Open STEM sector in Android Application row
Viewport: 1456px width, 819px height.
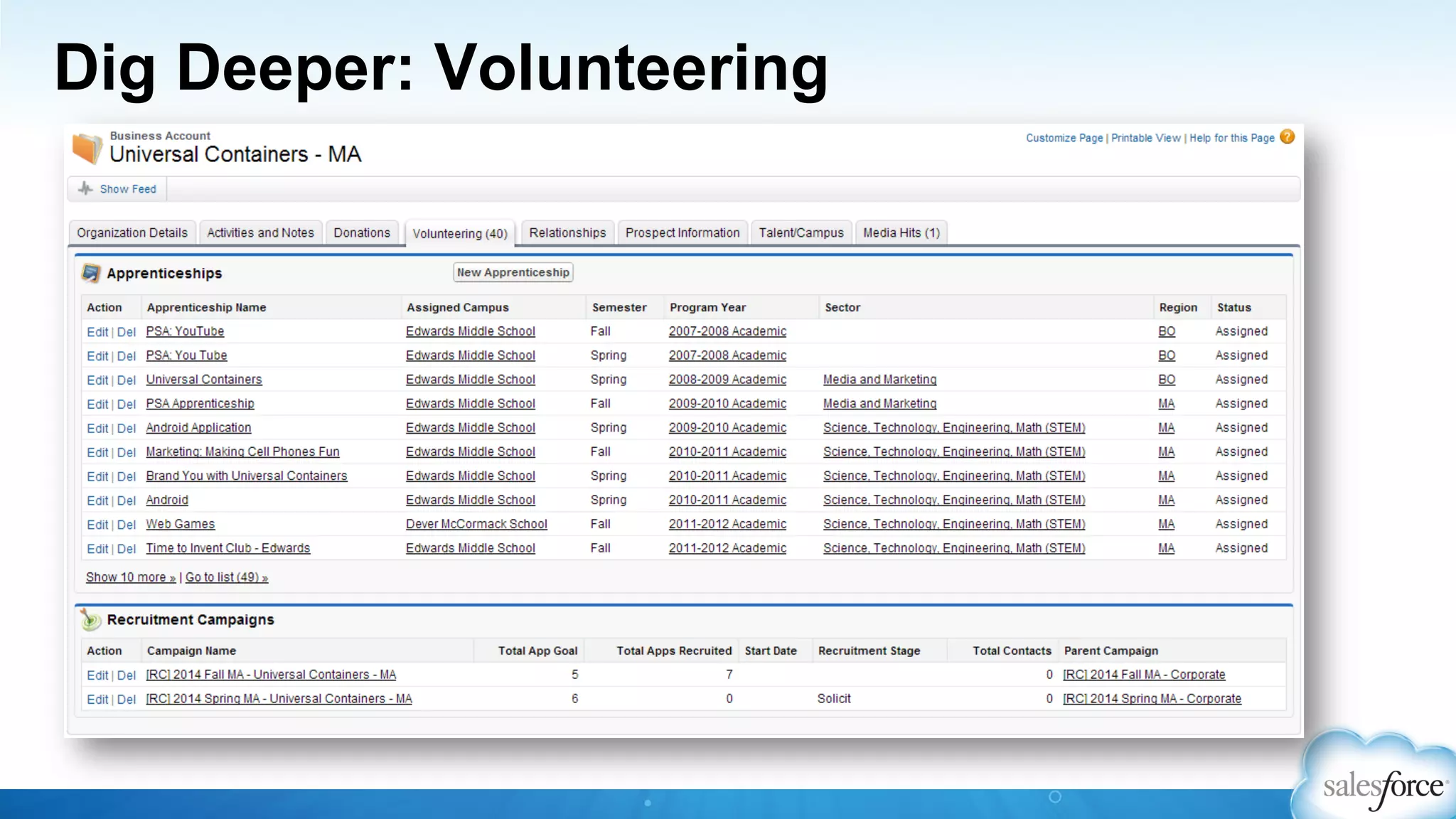pyautogui.click(x=954, y=428)
